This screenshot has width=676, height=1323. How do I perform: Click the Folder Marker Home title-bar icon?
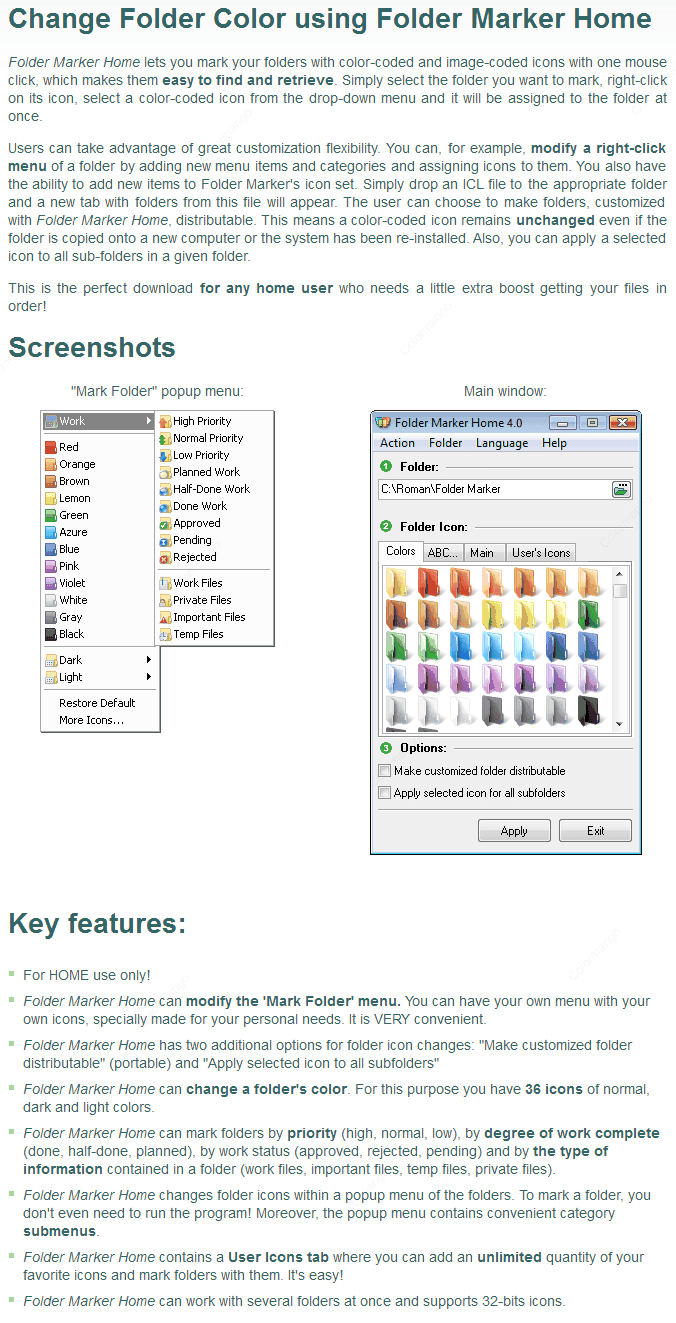[x=384, y=423]
